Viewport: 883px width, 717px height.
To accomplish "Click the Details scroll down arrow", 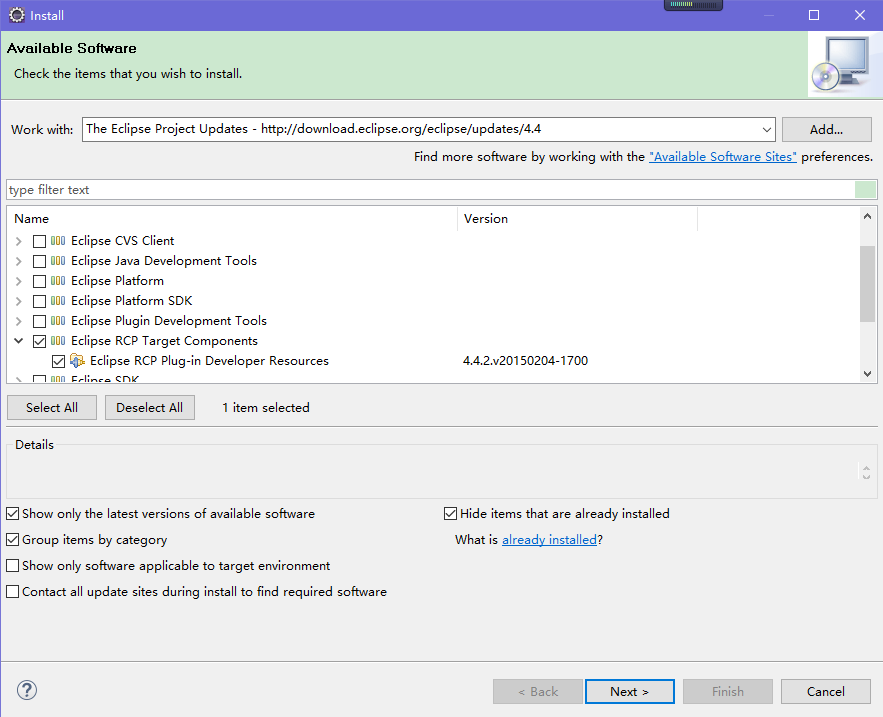I will [866, 476].
